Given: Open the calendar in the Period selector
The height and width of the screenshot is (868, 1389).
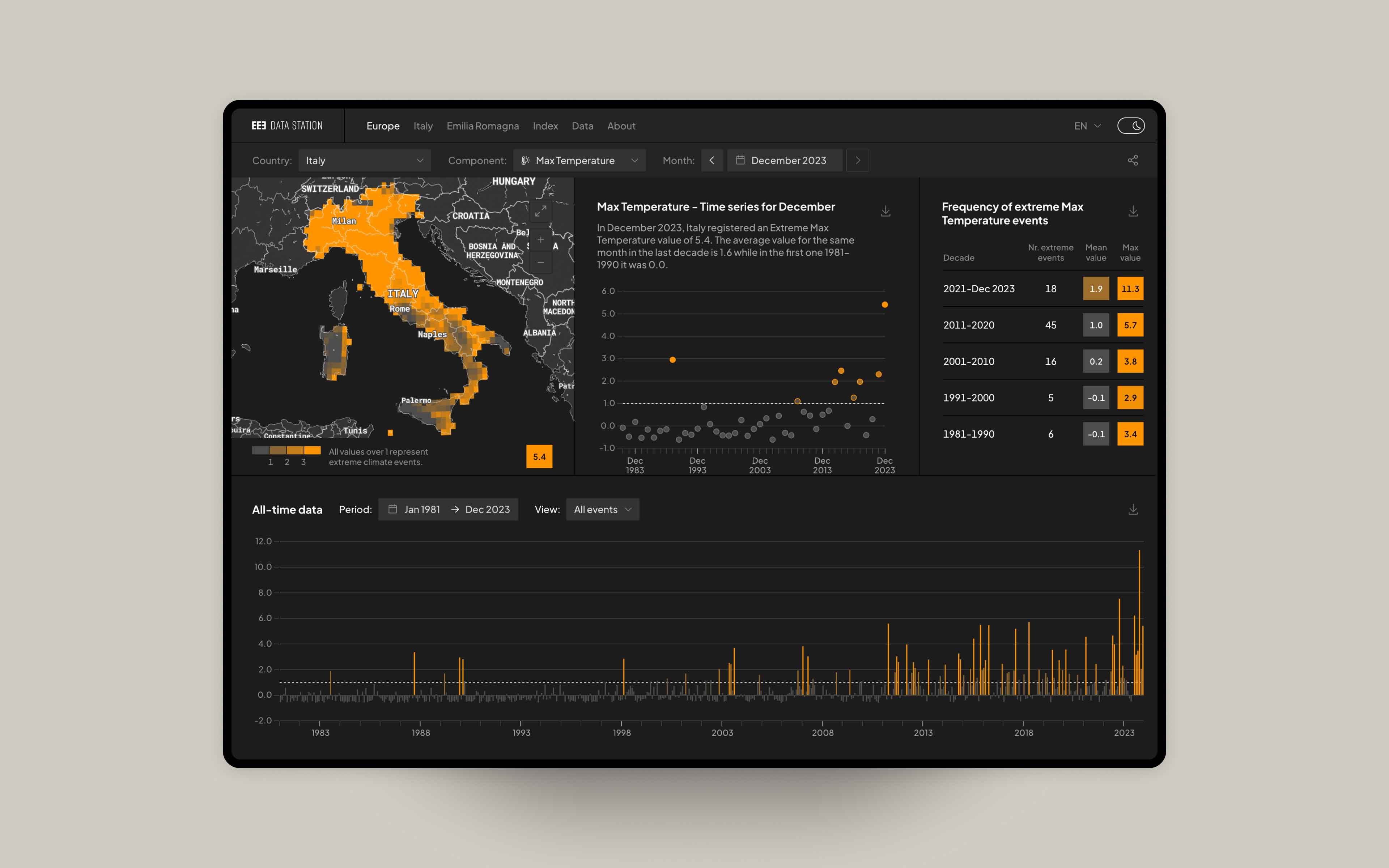Looking at the screenshot, I should click(393, 509).
